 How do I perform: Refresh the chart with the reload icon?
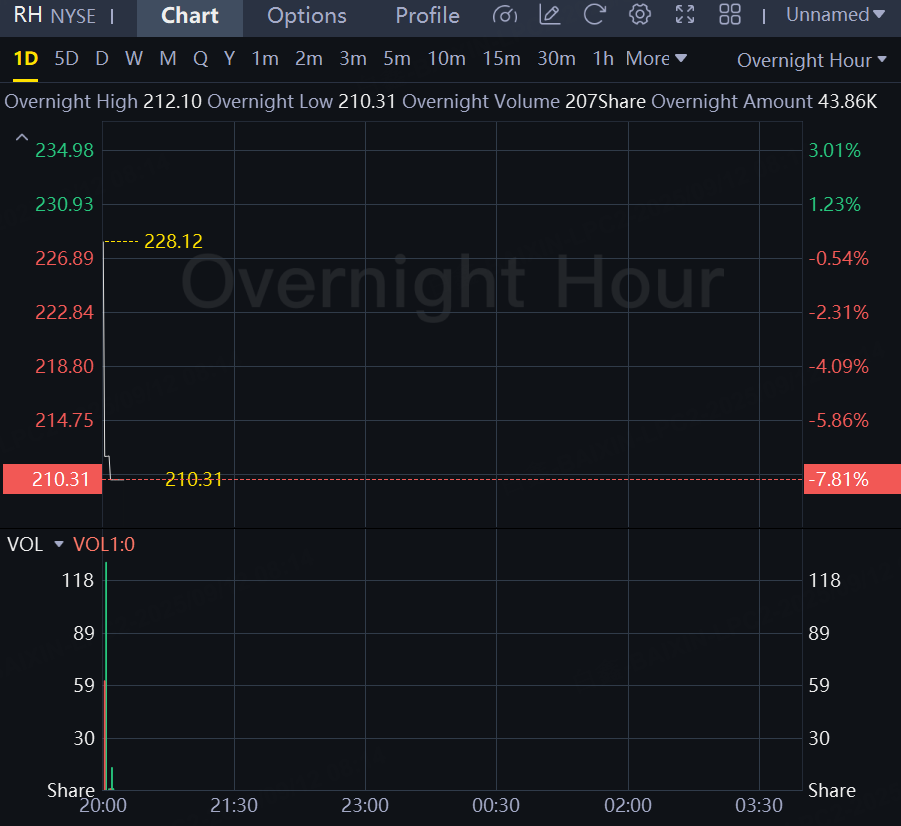tap(594, 15)
